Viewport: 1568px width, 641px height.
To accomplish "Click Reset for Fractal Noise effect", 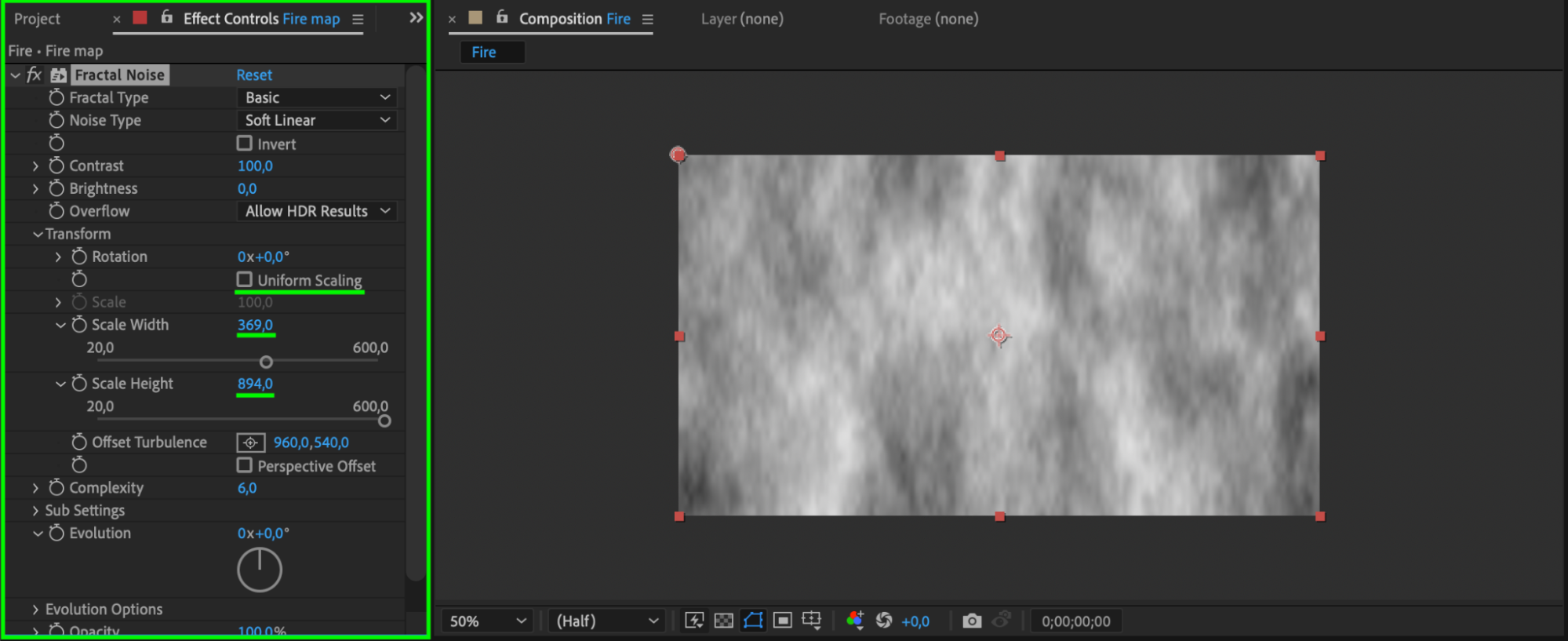I will tap(254, 75).
